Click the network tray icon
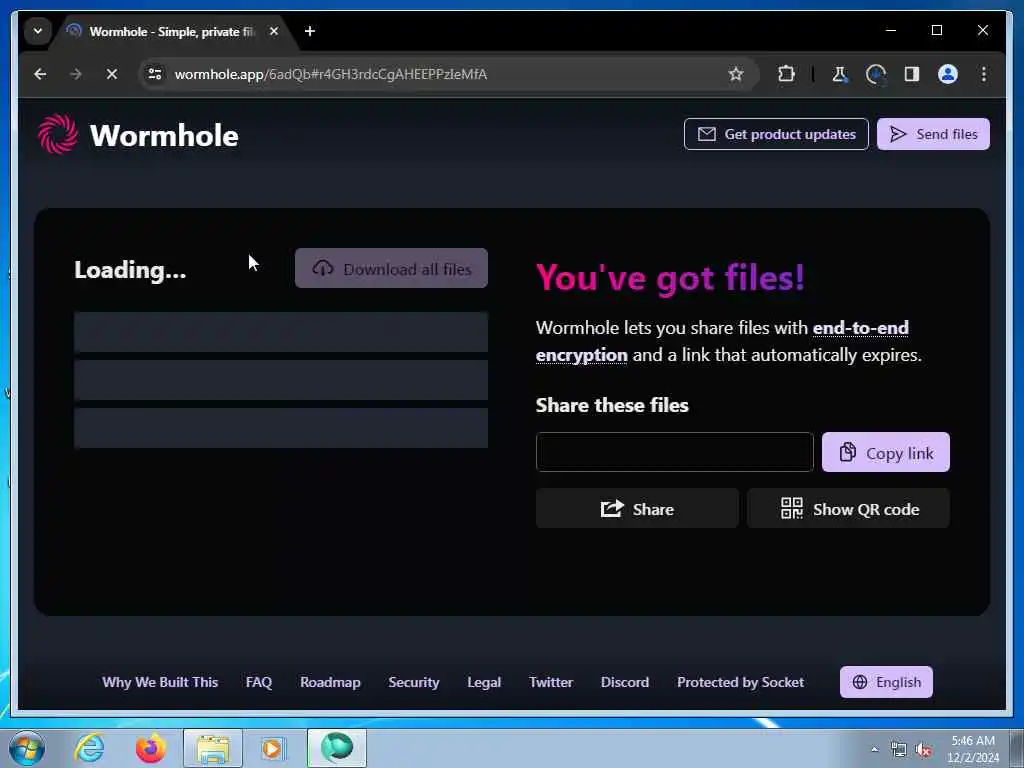The width and height of the screenshot is (1024, 768). (899, 750)
